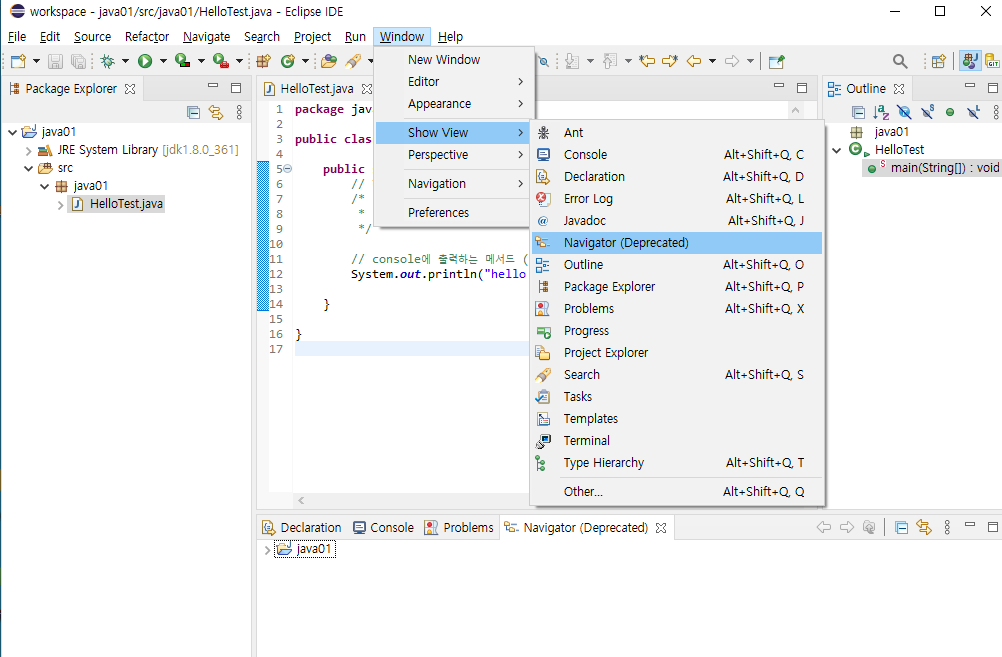Toggle code folding at line 5

pyautogui.click(x=288, y=169)
